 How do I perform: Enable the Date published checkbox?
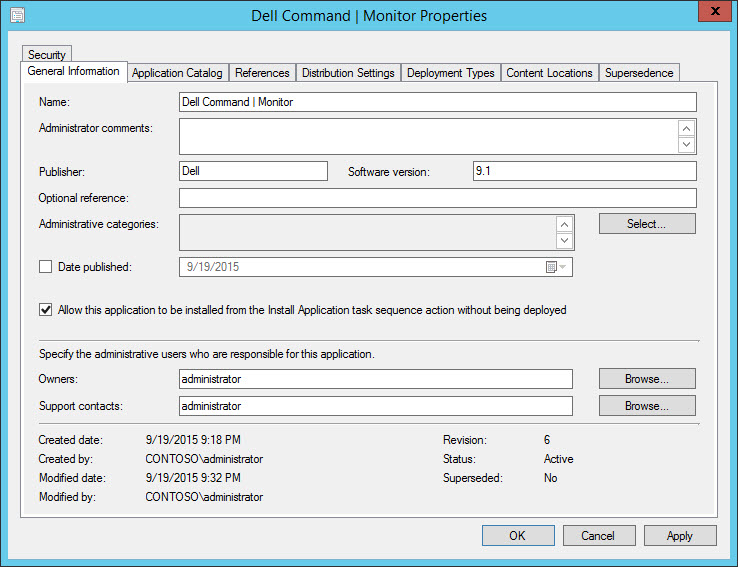45,267
